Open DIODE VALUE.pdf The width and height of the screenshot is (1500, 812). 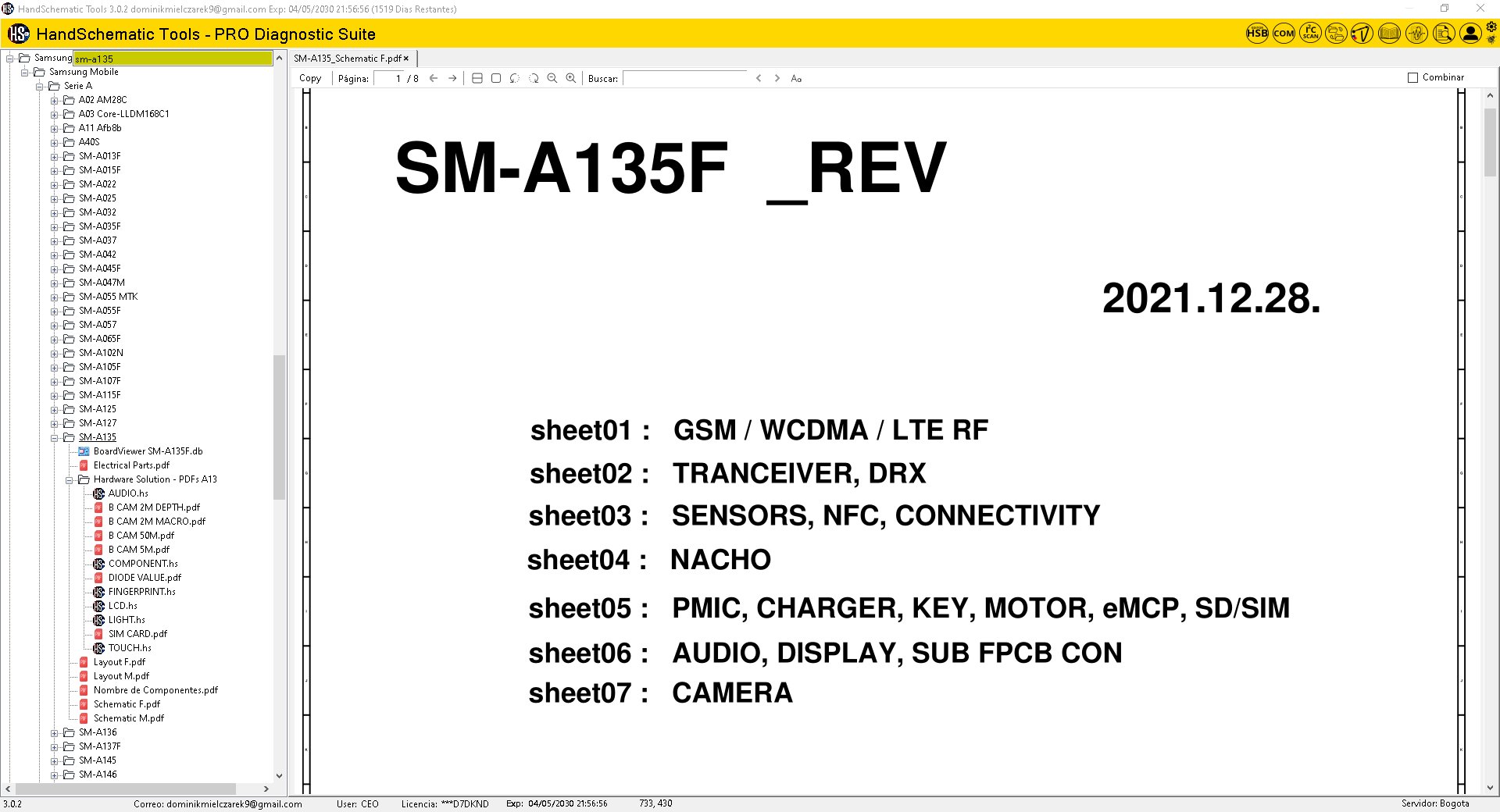[145, 578]
